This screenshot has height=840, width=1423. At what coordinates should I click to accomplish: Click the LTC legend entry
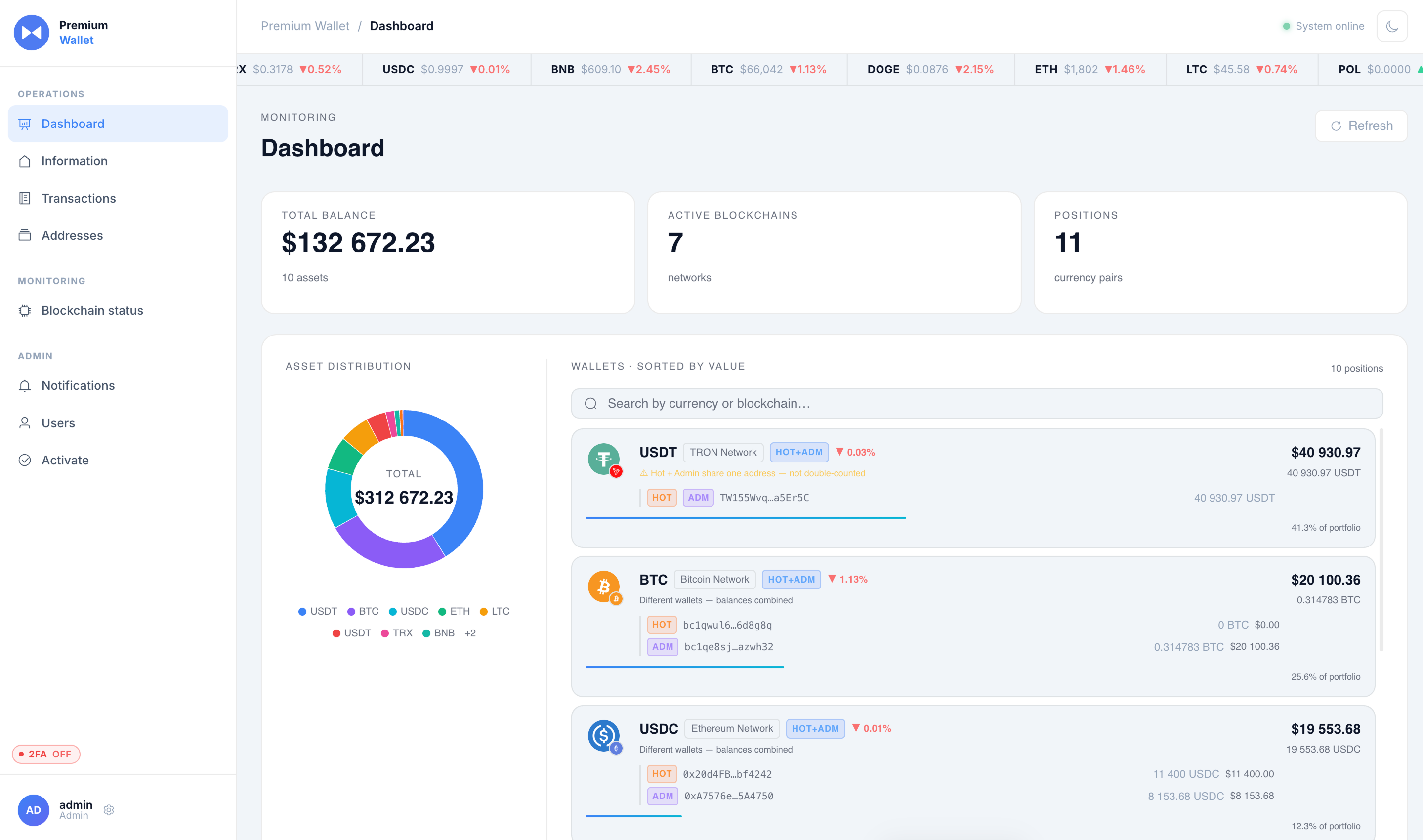click(495, 611)
